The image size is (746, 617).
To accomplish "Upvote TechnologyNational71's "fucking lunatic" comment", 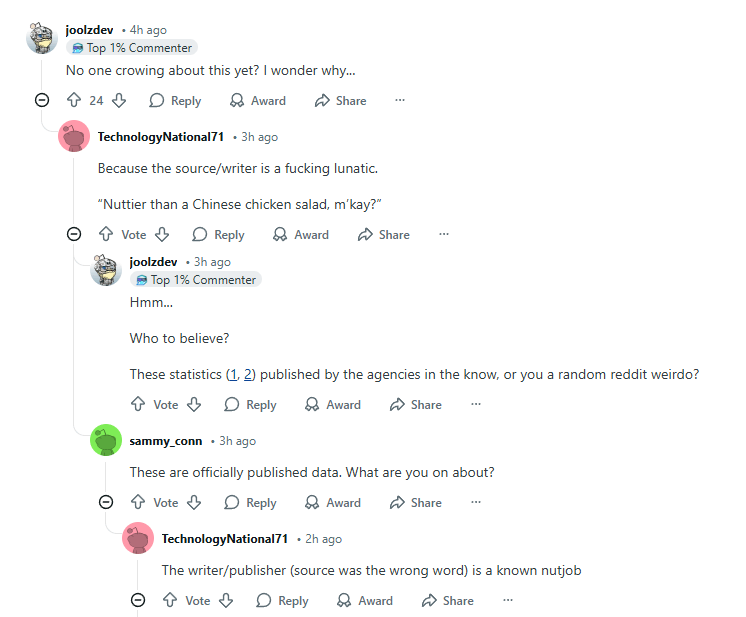I will click(105, 234).
